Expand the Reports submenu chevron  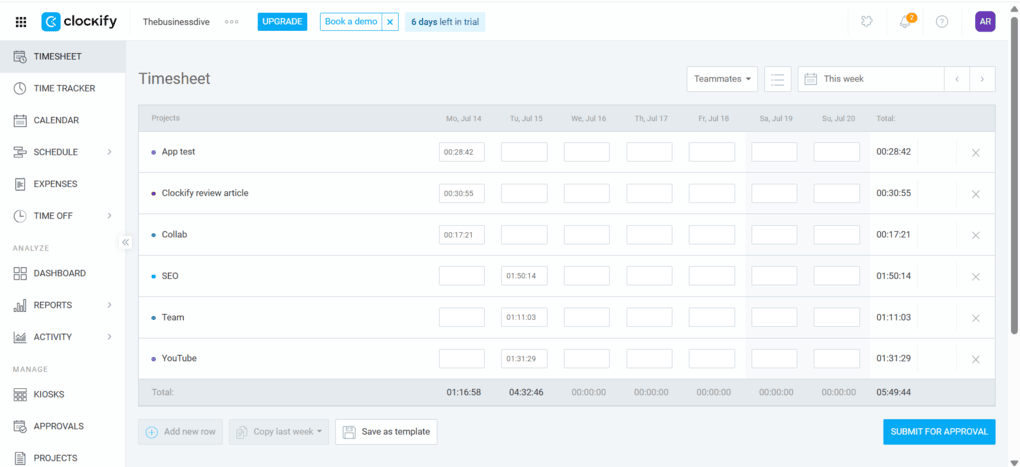(109, 305)
